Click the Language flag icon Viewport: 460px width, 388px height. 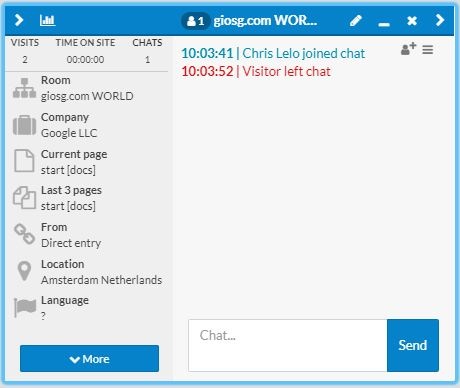[x=25, y=307]
